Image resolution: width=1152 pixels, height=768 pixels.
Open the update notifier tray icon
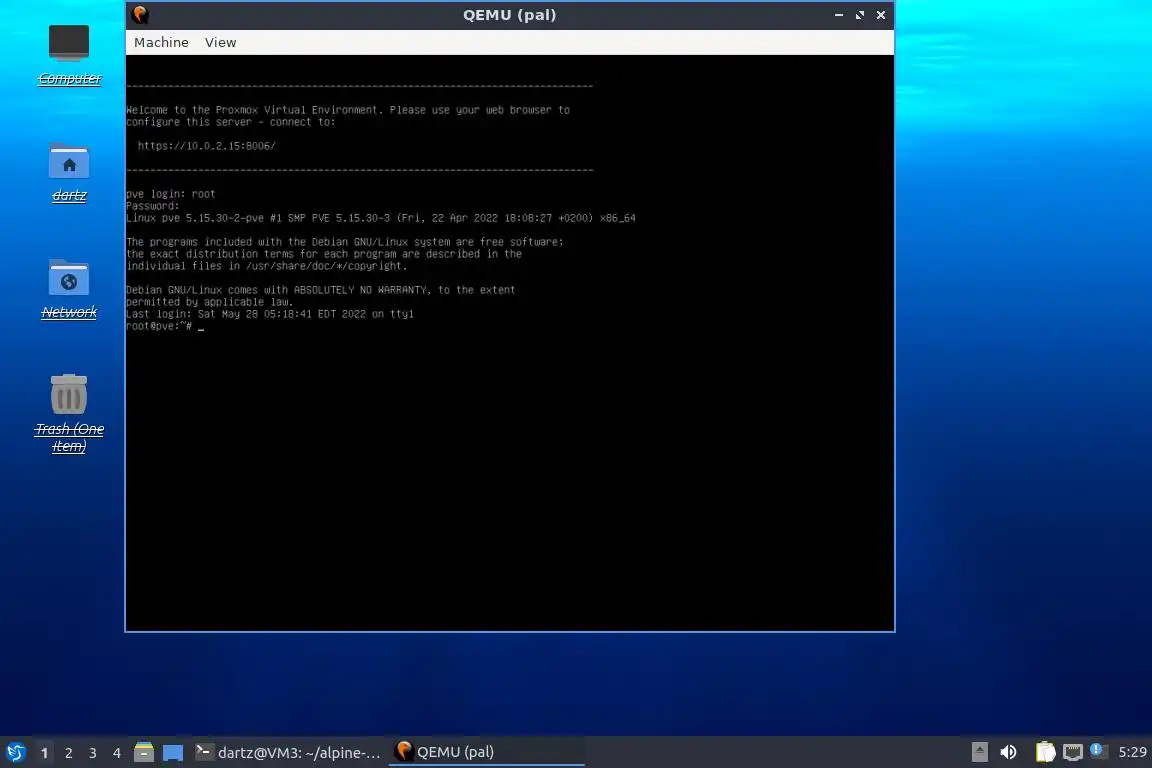(1097, 750)
